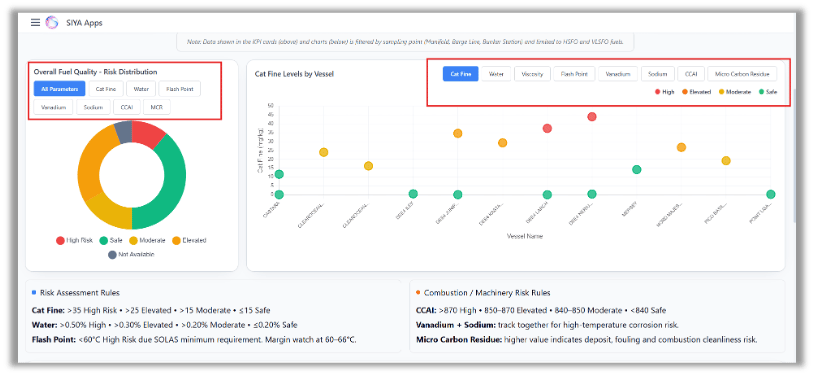
Task: Click the Water threshold rule line
Action: pyautogui.click(x=165, y=325)
